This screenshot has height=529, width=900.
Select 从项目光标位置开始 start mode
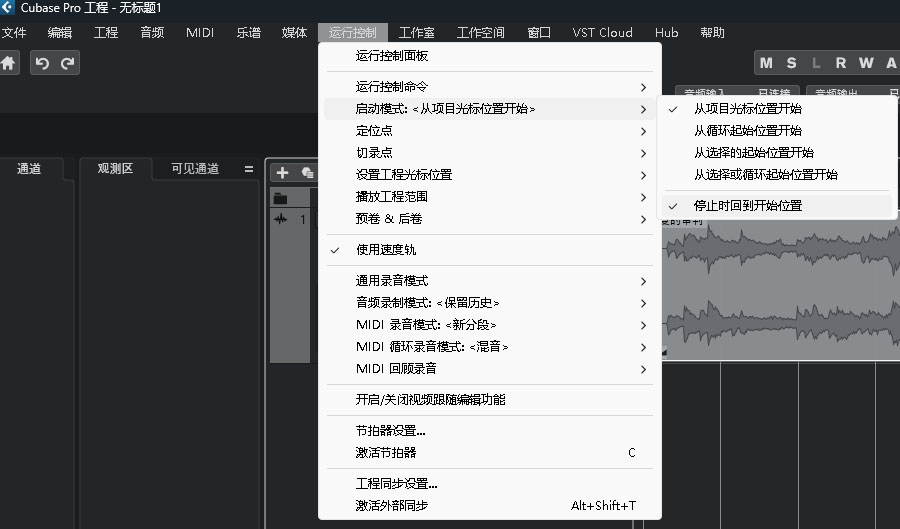(x=778, y=108)
